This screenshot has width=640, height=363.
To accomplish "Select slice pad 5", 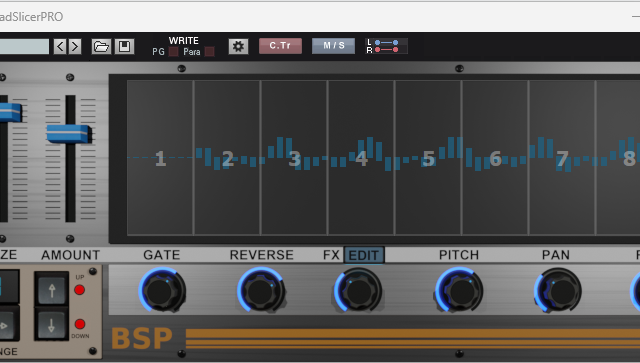I will [x=428, y=158].
